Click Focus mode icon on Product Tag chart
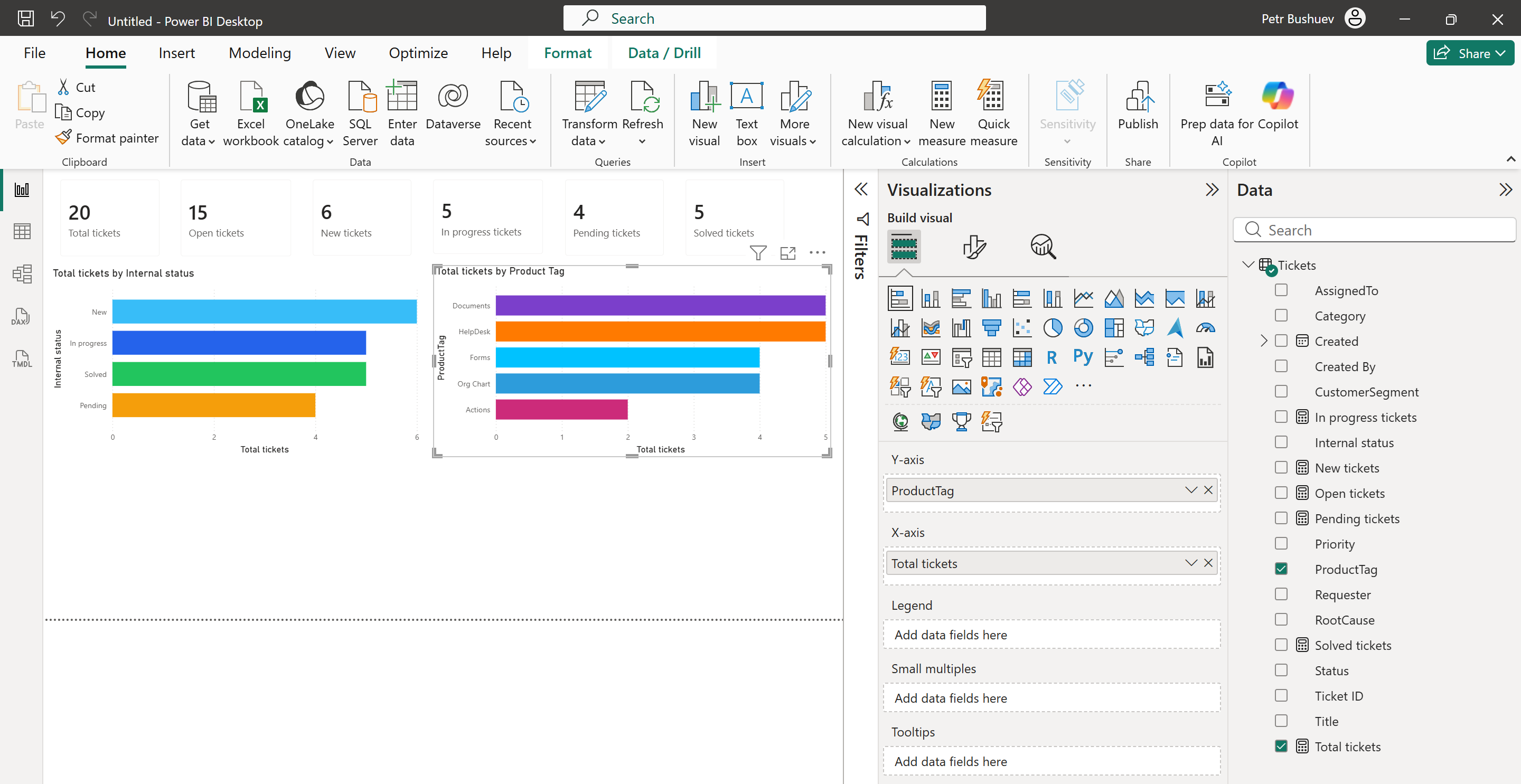This screenshot has width=1521, height=784. [787, 253]
